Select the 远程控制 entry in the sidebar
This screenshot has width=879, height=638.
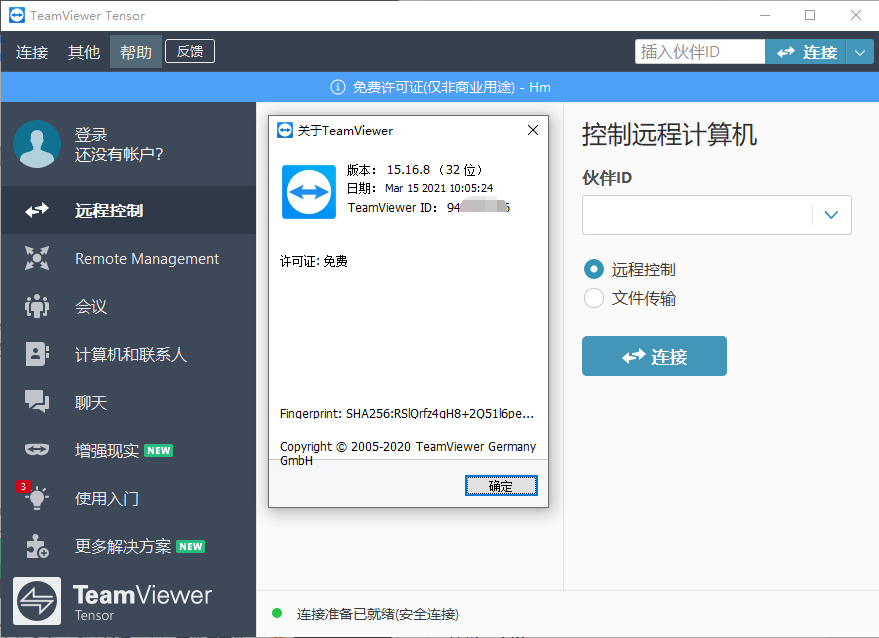tap(107, 210)
